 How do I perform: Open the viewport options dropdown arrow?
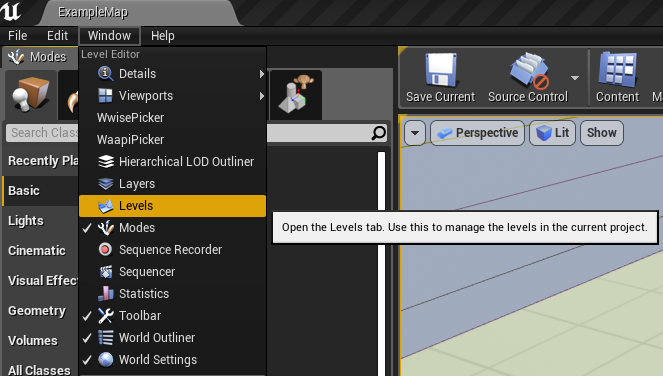pos(415,133)
